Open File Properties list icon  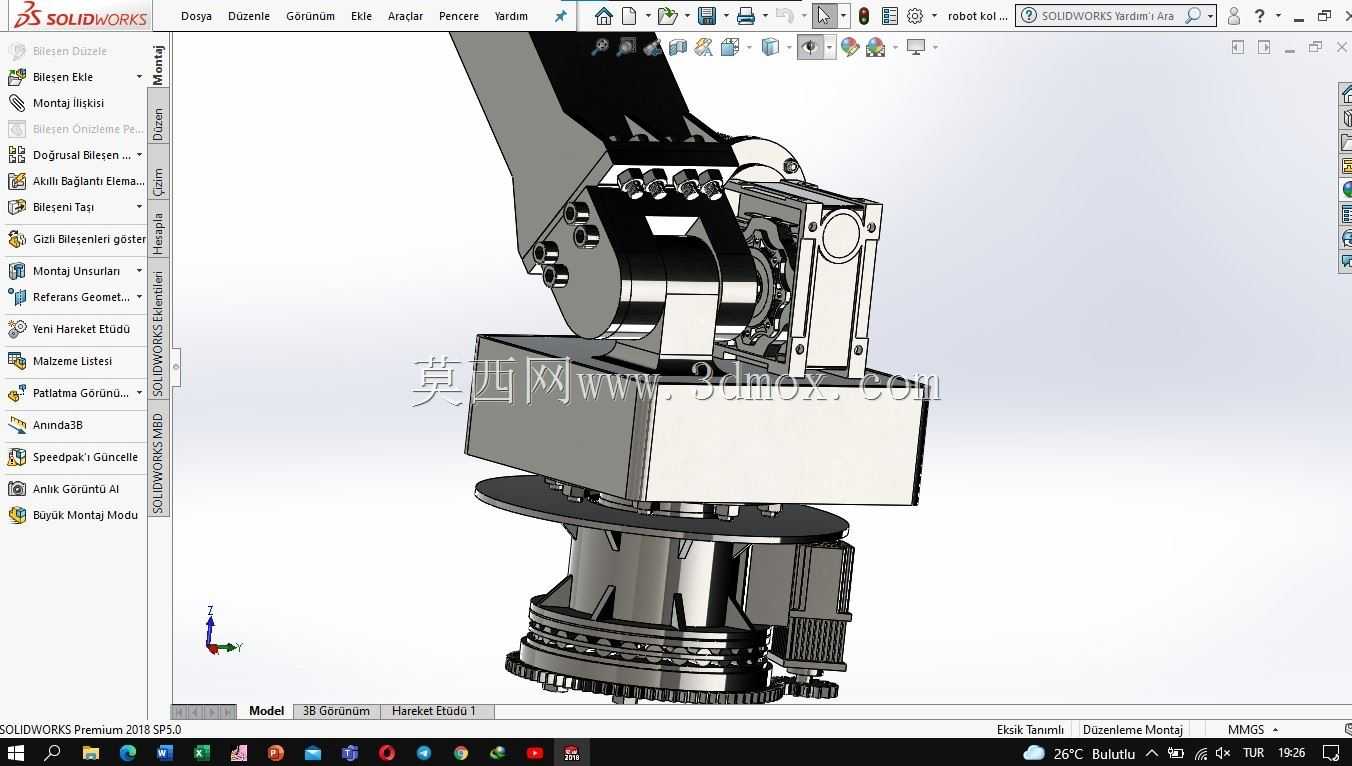[889, 16]
